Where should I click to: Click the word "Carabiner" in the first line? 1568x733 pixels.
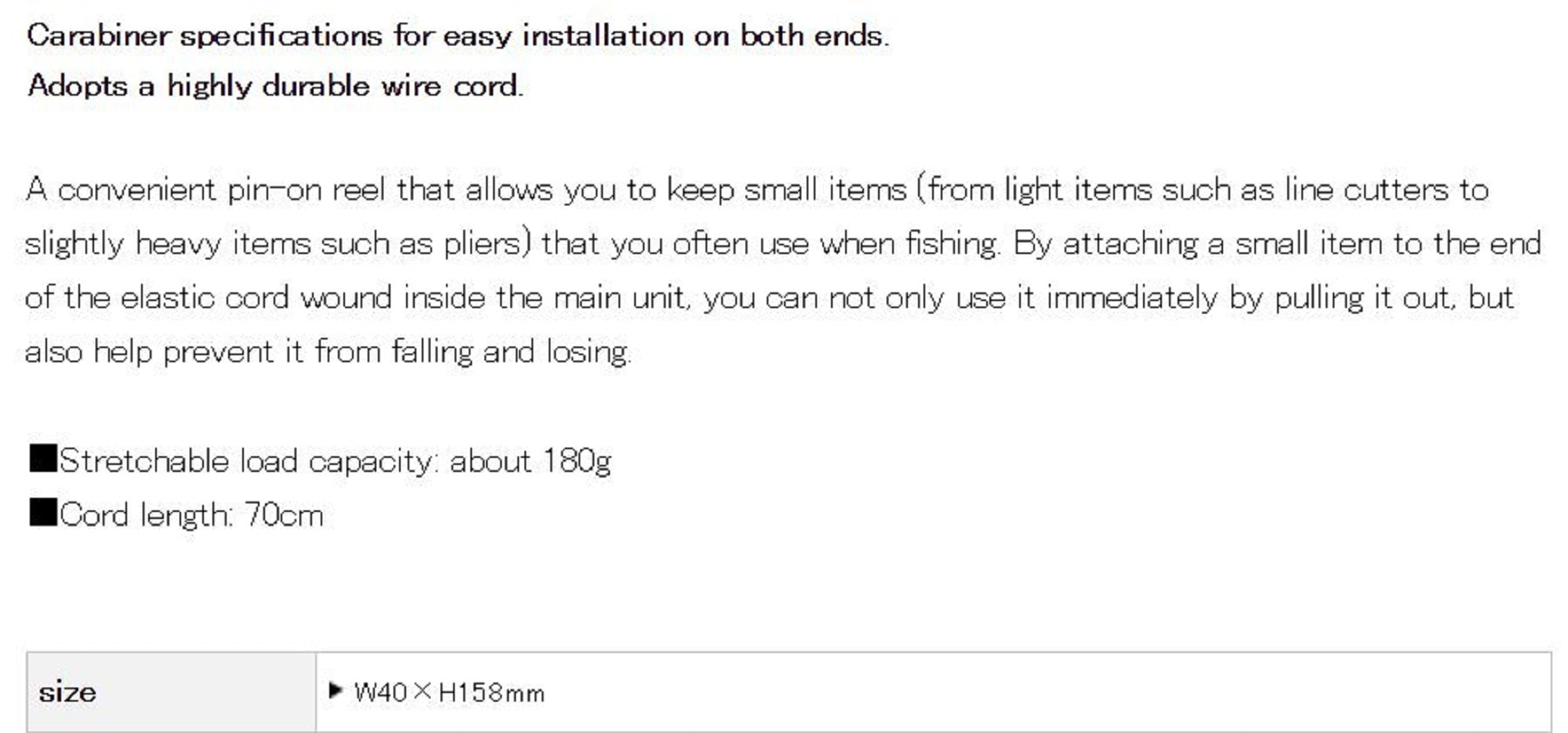click(98, 36)
